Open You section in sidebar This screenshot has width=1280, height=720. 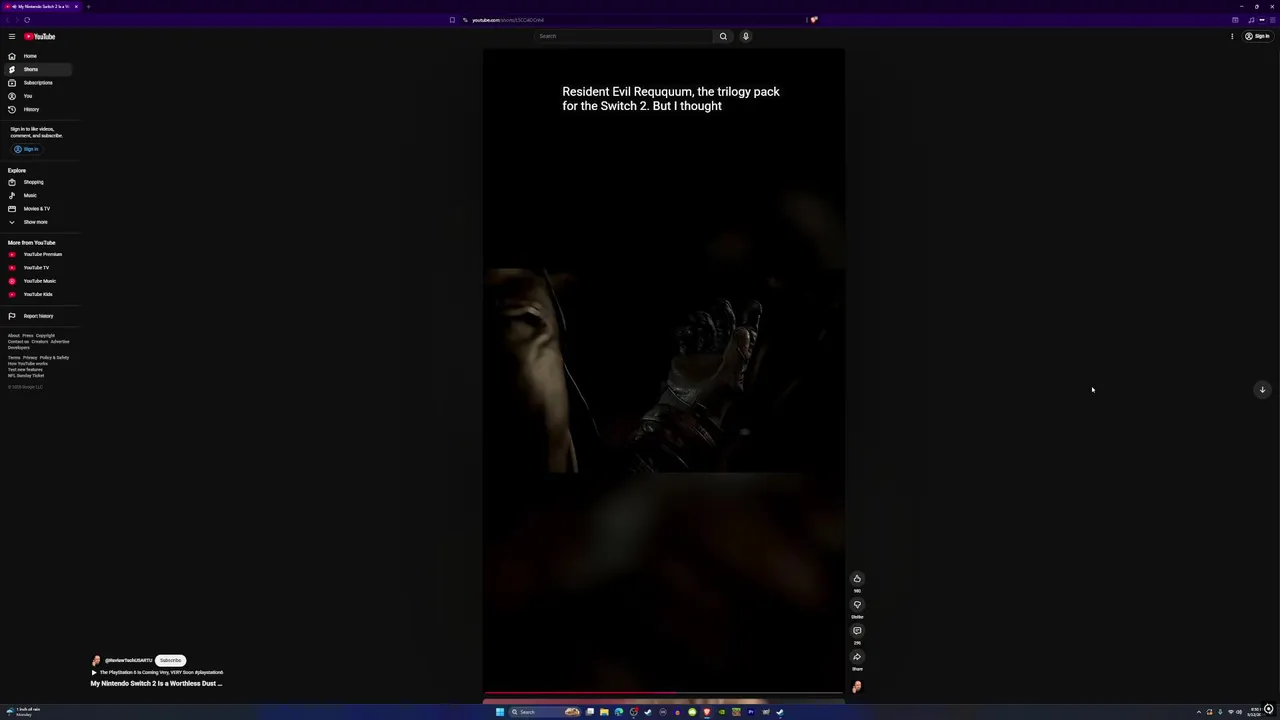click(x=39, y=96)
